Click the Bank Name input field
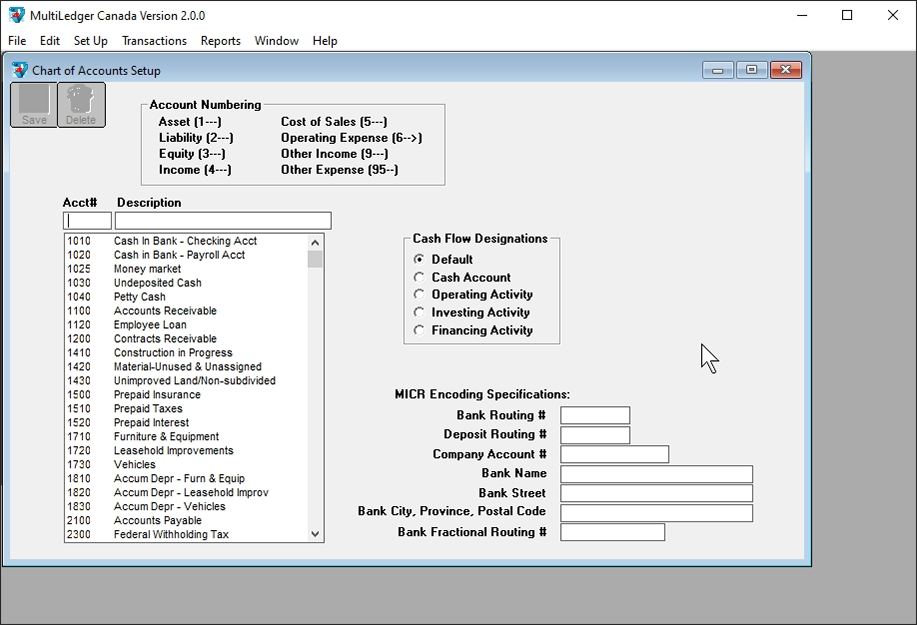Screen dimensions: 917x625 pos(656,474)
